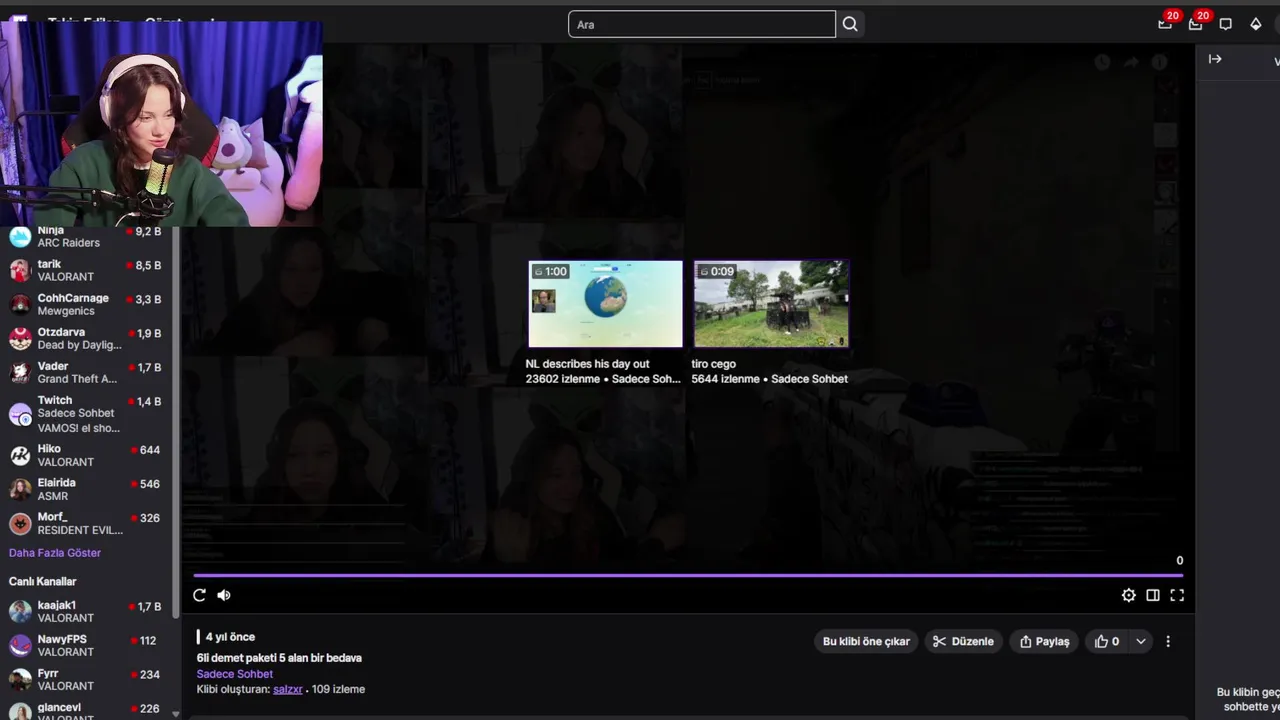Open tiro cego clip thumbnail
1280x720 pixels.
click(771, 304)
